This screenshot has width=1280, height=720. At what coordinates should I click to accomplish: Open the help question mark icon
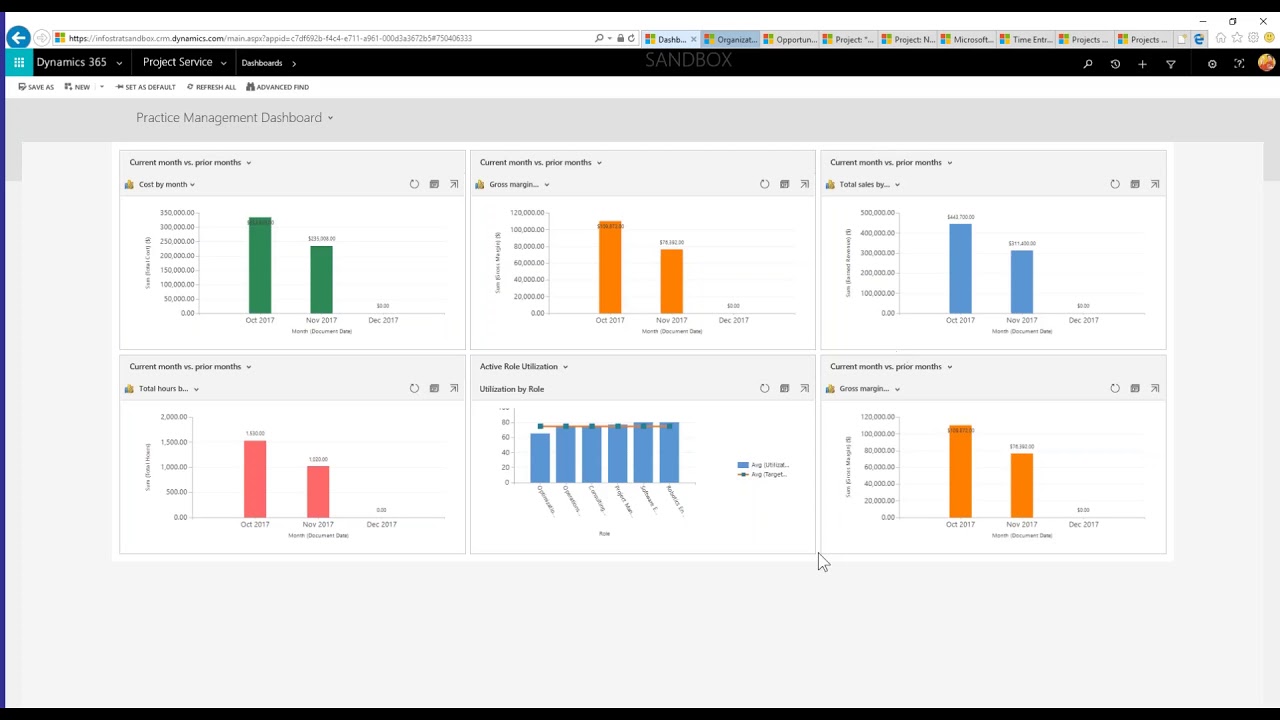(1239, 64)
